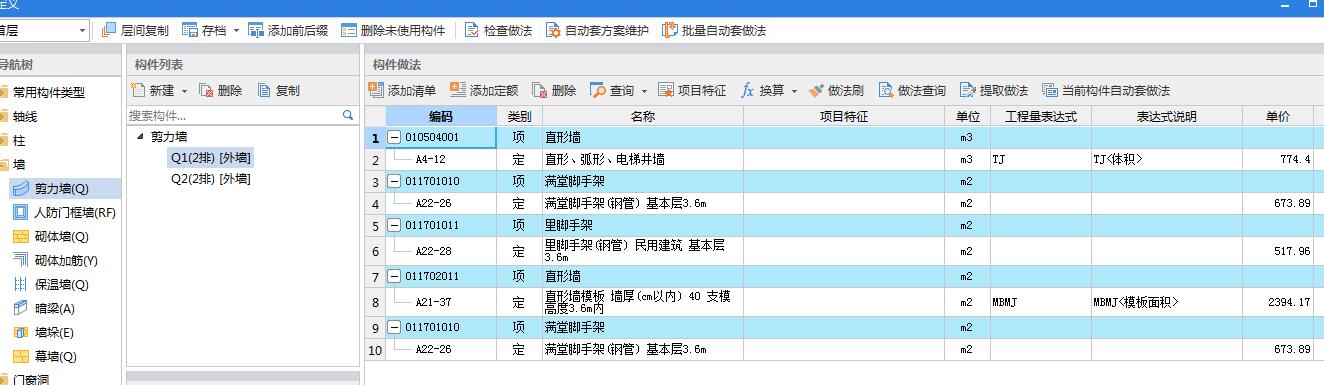Collapse row 1 code 010504001
This screenshot has height=385, width=1324.
pyautogui.click(x=395, y=137)
